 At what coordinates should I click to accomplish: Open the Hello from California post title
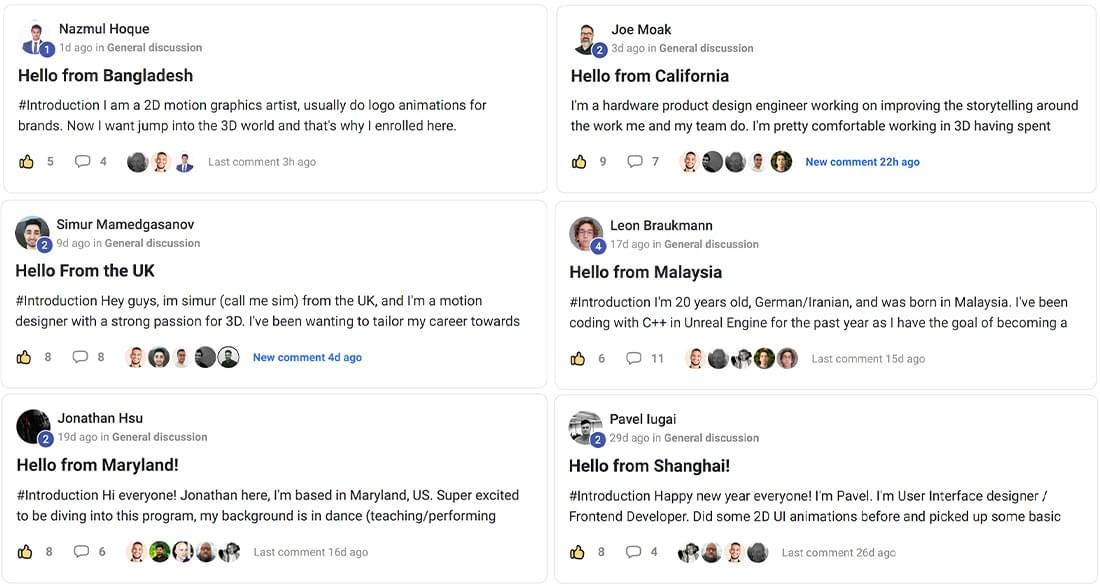[x=650, y=76]
